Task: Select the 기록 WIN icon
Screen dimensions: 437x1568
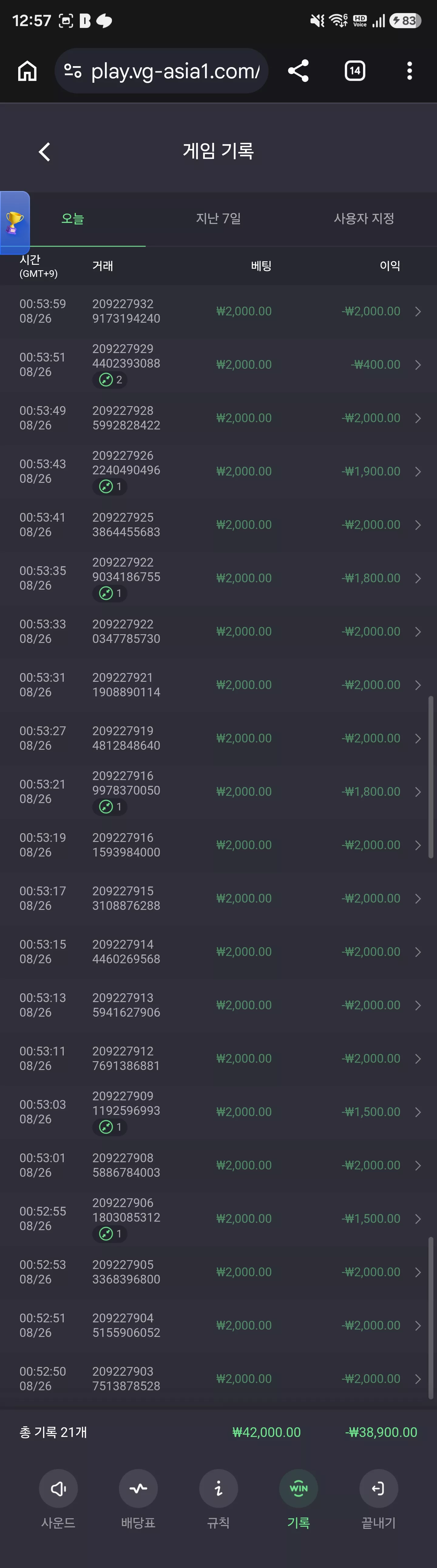Action: coord(299,1488)
